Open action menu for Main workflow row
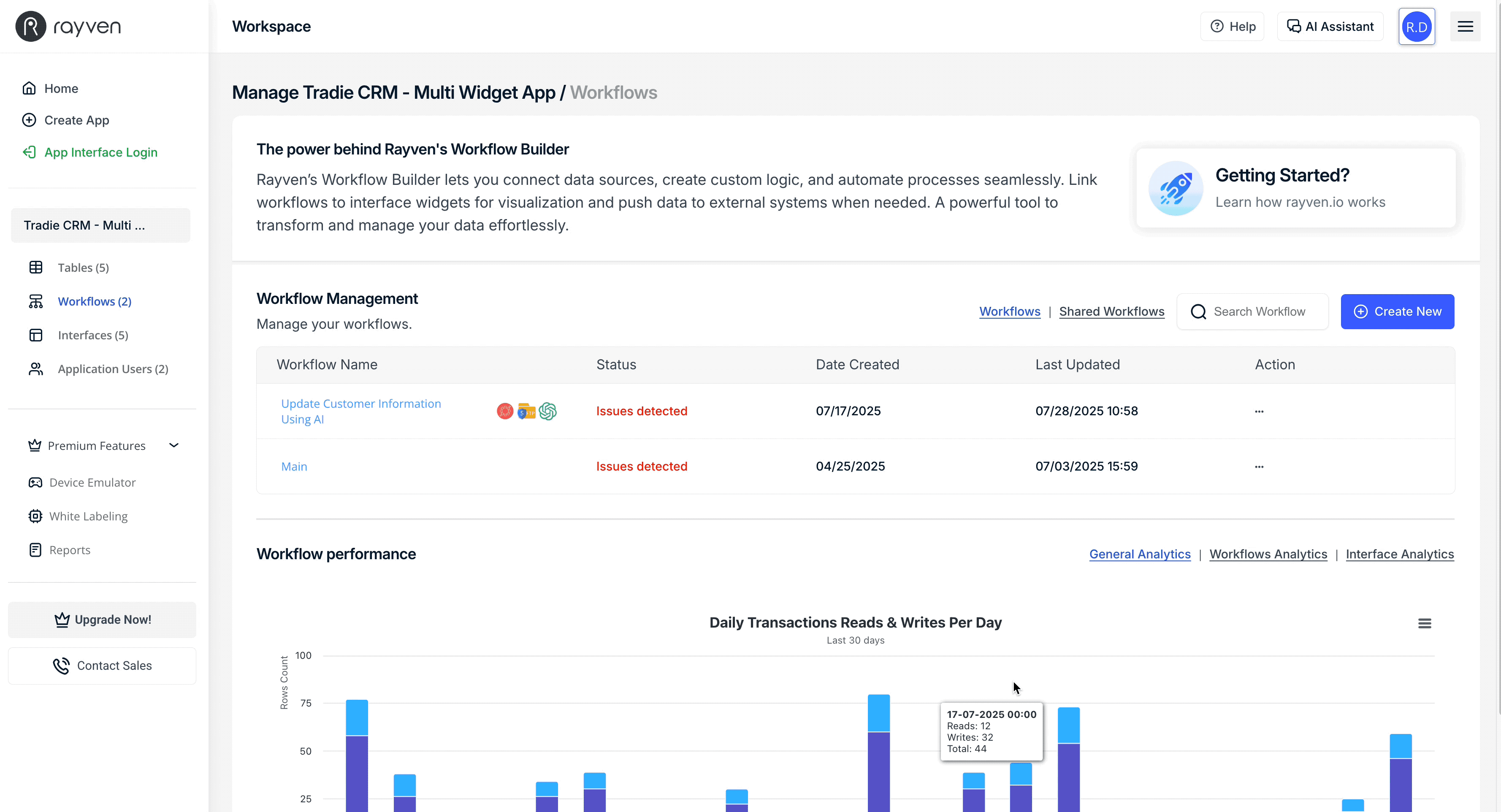 [1259, 467]
